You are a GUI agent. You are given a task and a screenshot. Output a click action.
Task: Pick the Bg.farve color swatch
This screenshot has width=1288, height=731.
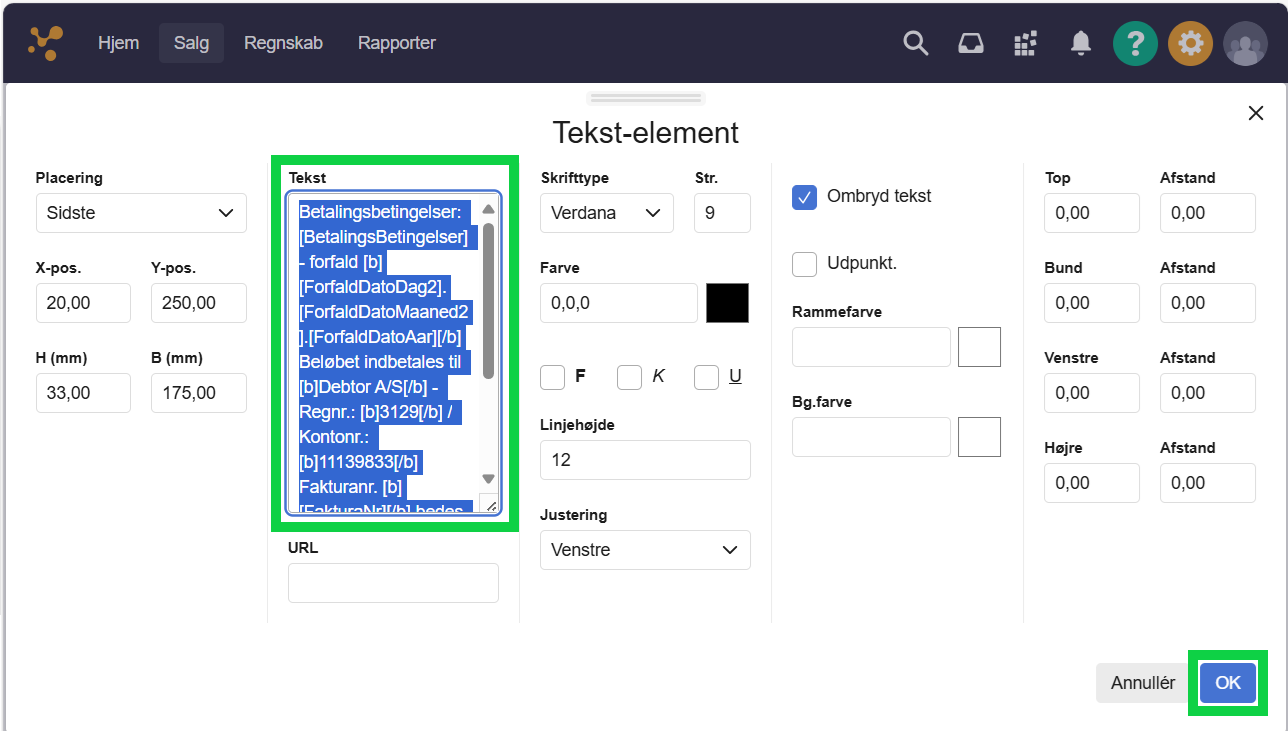click(979, 437)
